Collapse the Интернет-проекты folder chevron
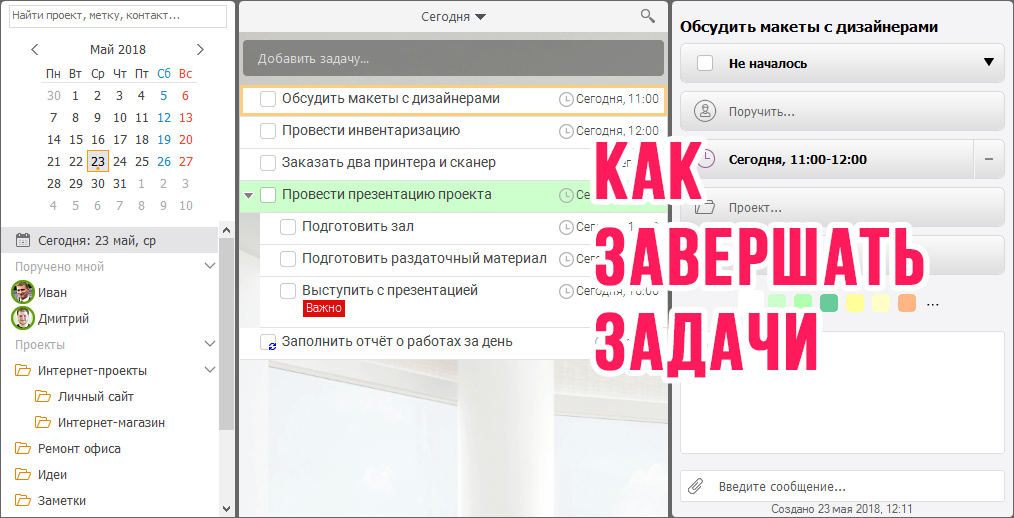 tap(210, 370)
